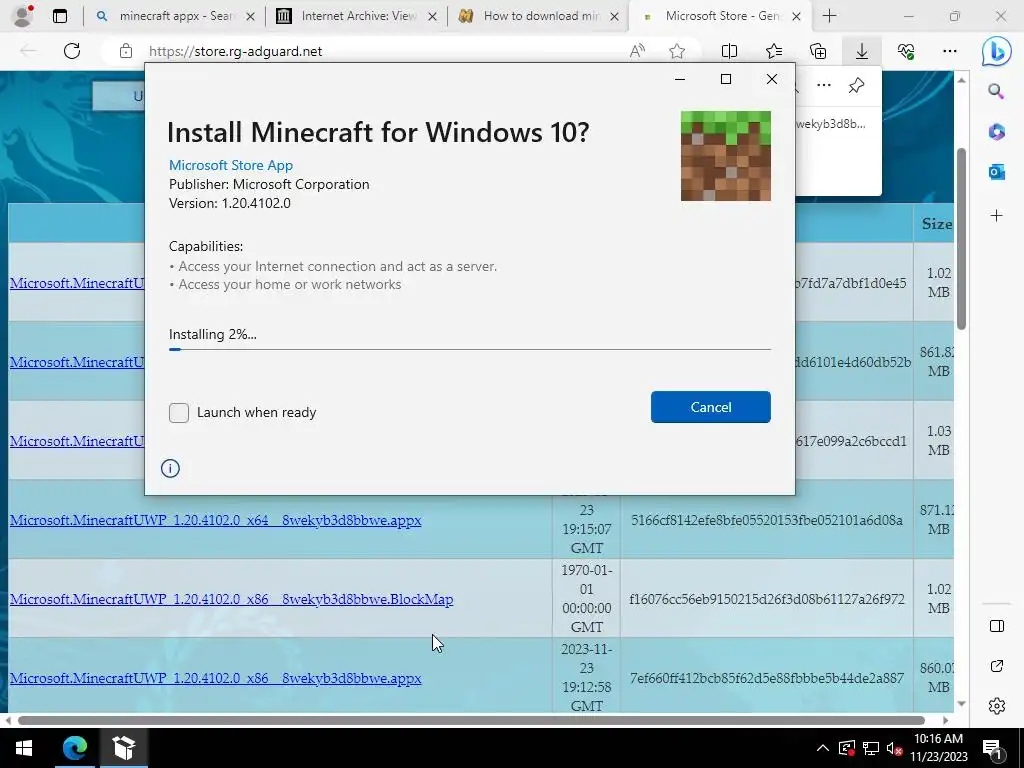Viewport: 1024px width, 768px height.
Task: Toggle the sidebar layout icon
Action: (x=997, y=626)
